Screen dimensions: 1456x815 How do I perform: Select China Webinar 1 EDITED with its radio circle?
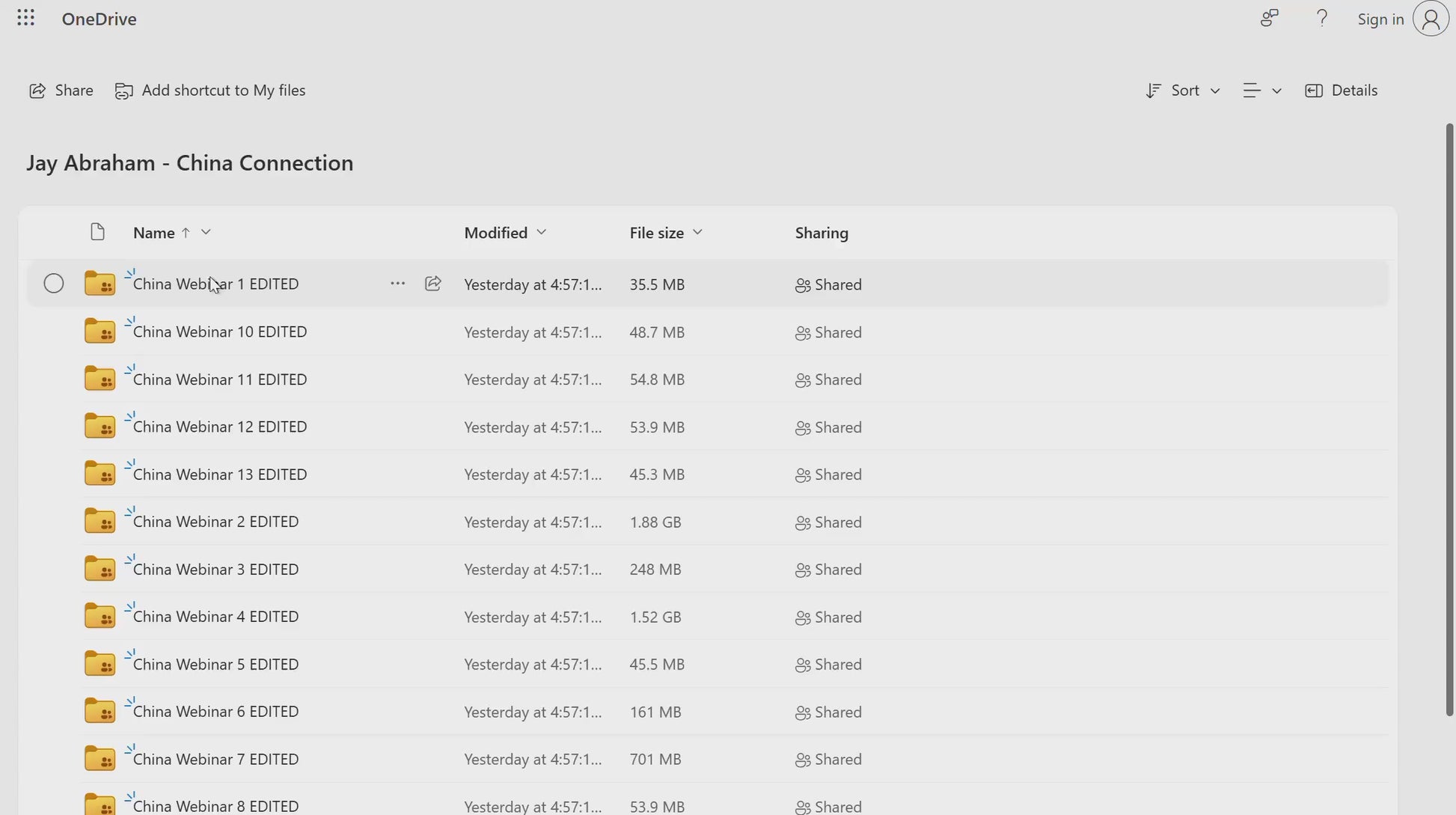[54, 284]
